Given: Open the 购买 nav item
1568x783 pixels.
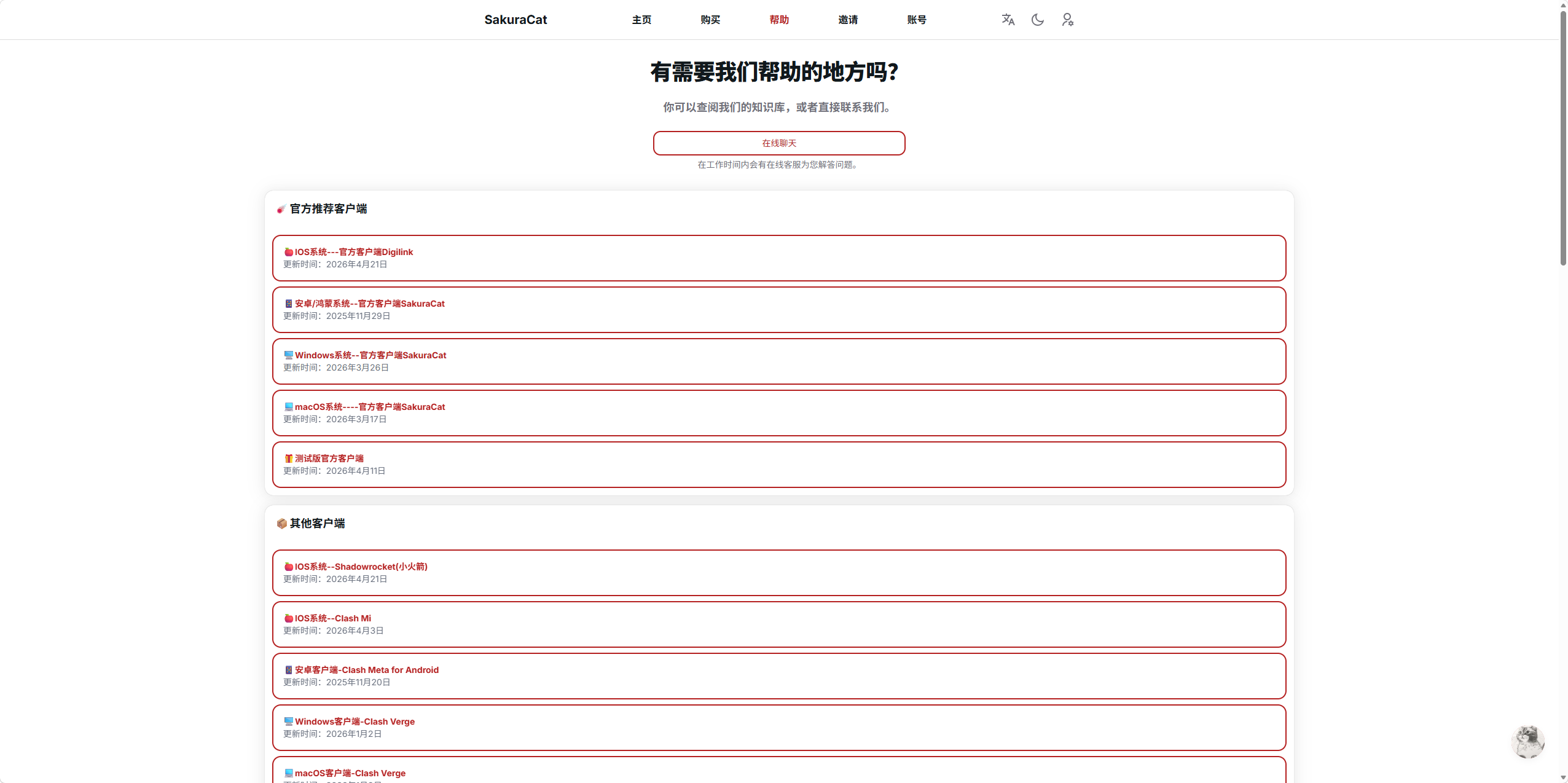Looking at the screenshot, I should (710, 20).
